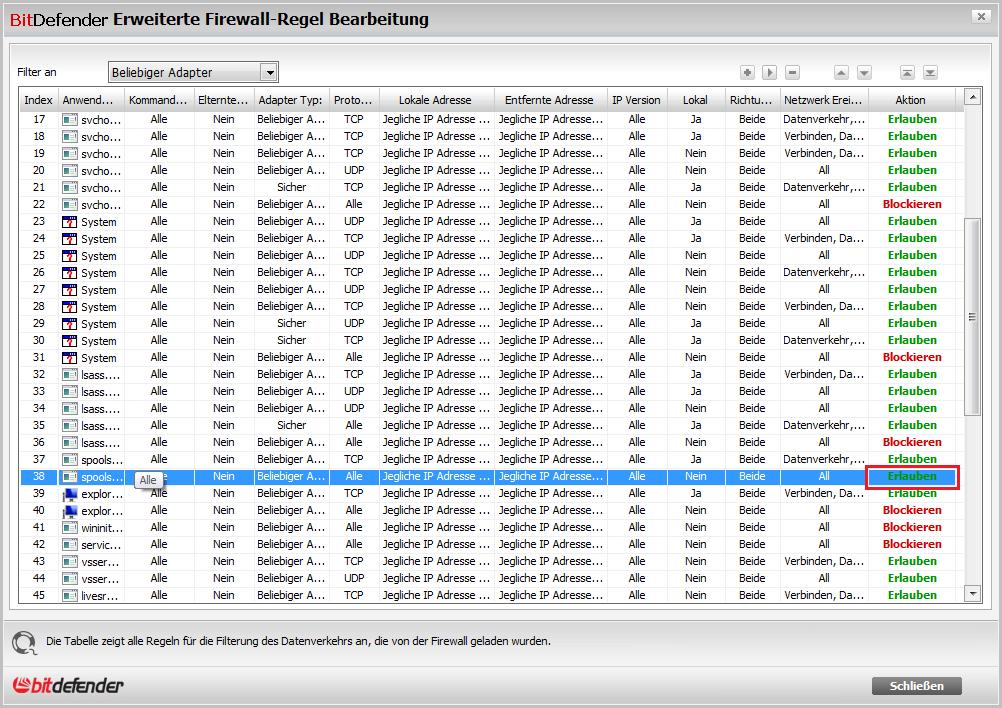Image resolution: width=1002 pixels, height=708 pixels.
Task: Sort by the Proto... column header
Action: [354, 100]
